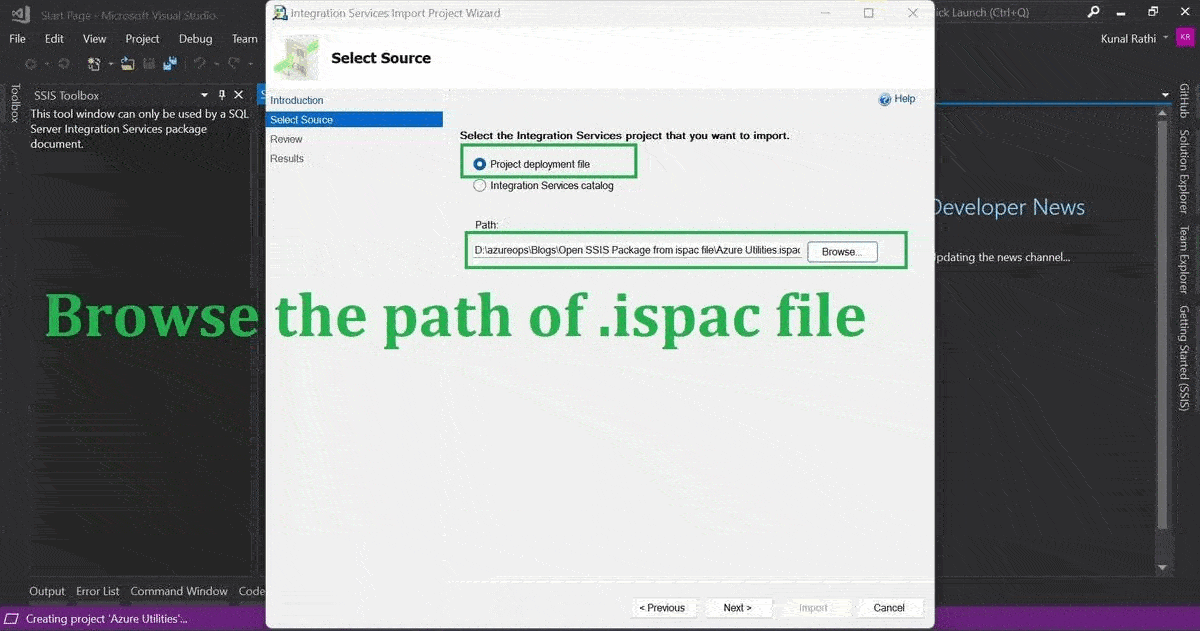Click the status bar window icon

[12, 619]
